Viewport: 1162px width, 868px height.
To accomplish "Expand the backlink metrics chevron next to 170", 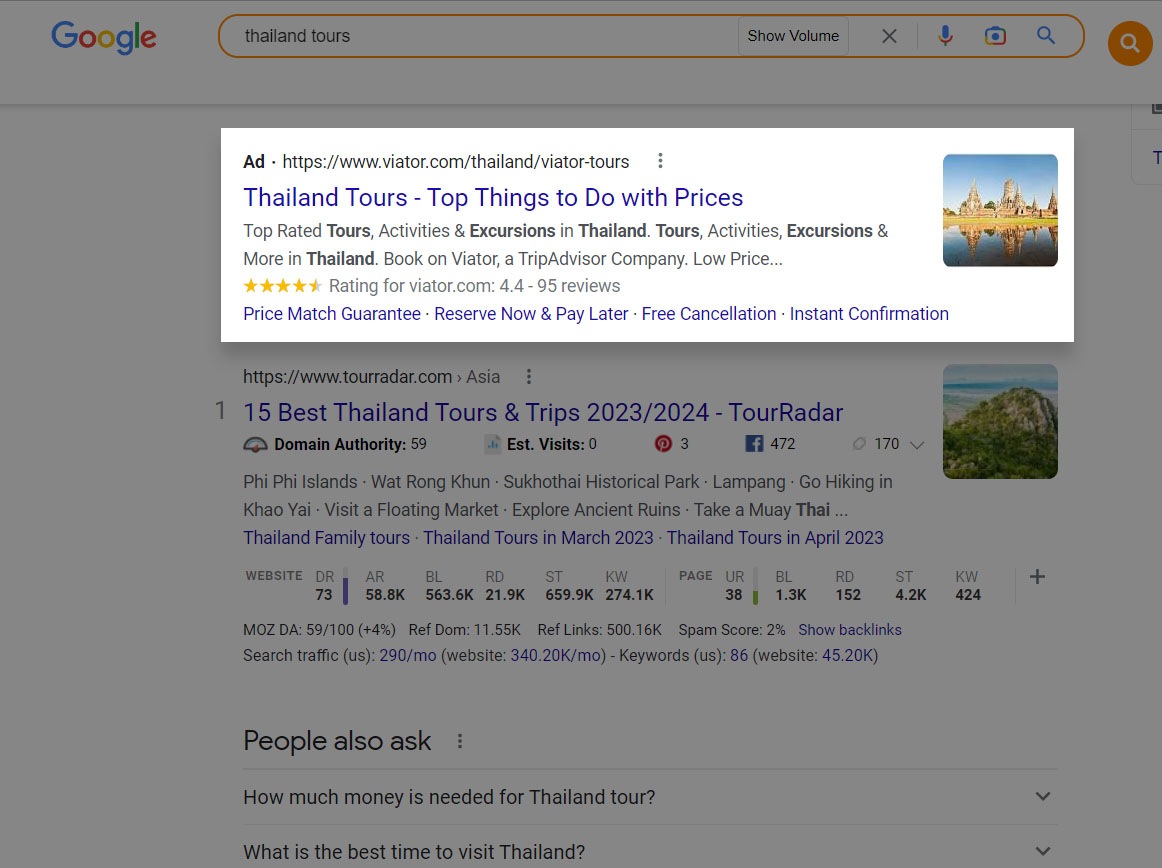I will click(917, 444).
